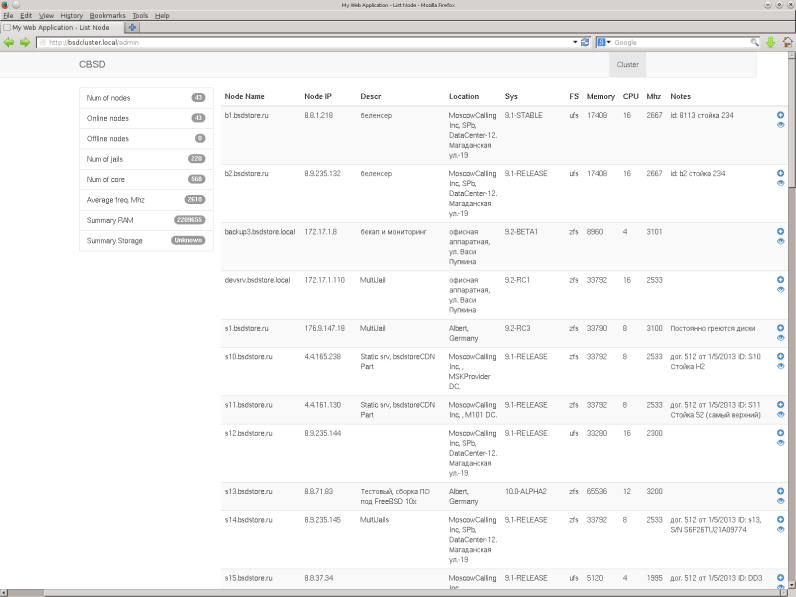
Task: Click the plus icon for b1.bsdstore.ru
Action: [x=780, y=115]
